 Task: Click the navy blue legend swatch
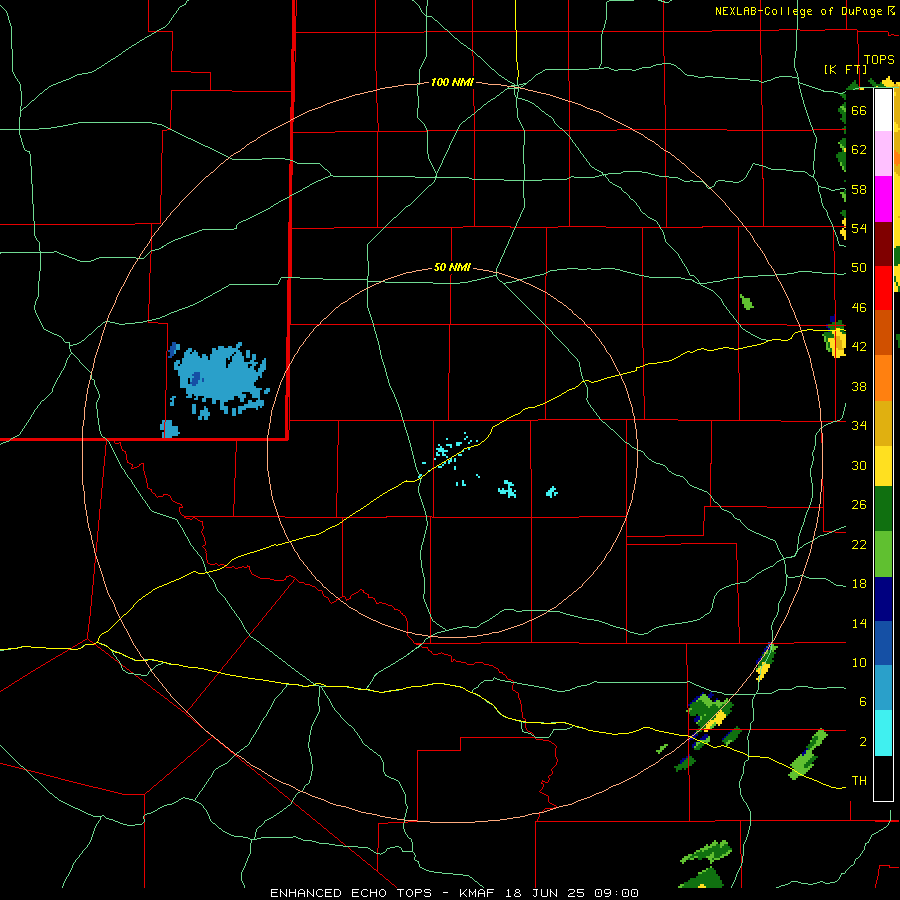(883, 599)
